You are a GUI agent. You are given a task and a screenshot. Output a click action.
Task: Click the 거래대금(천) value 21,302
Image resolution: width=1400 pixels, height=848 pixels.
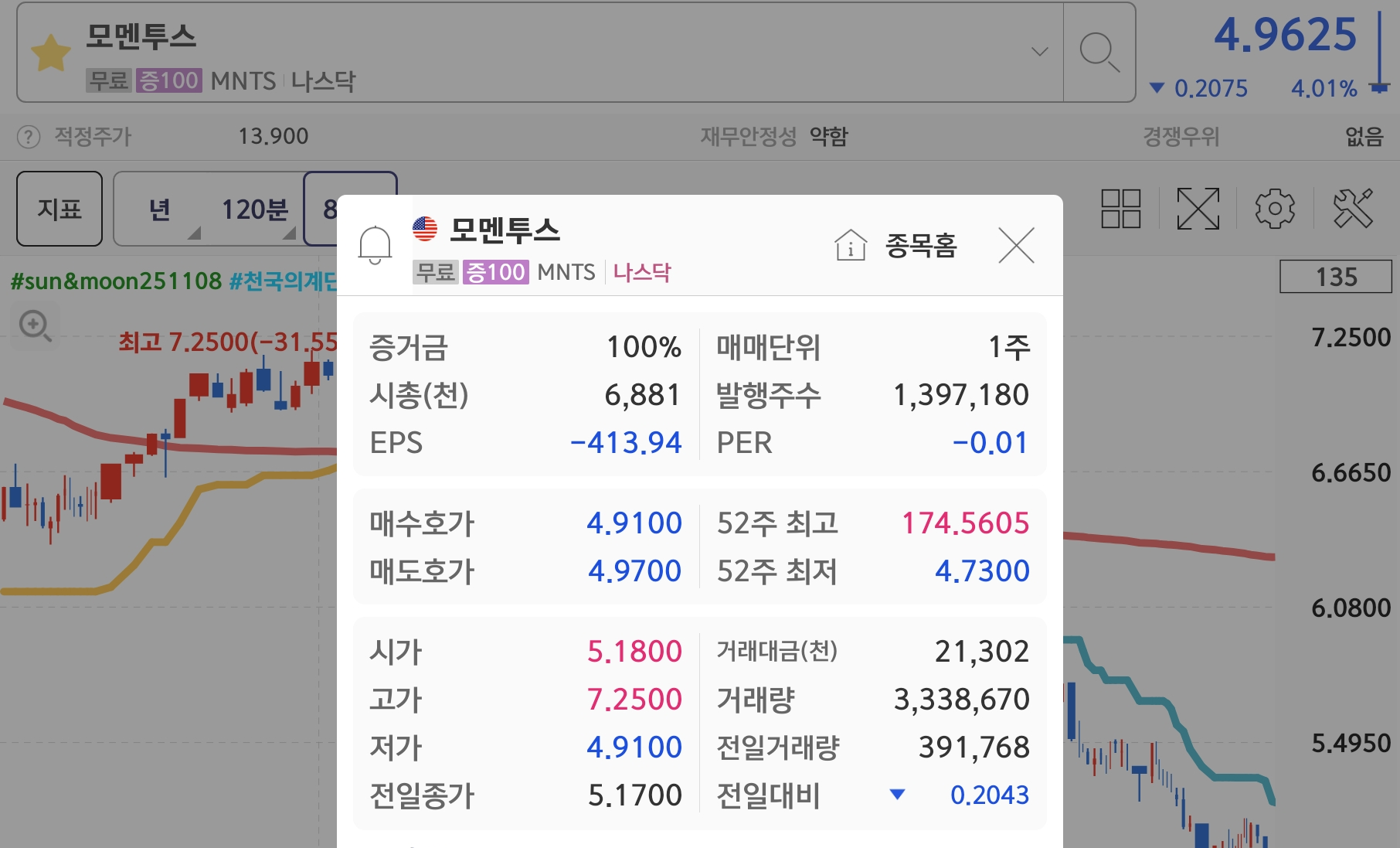[x=982, y=652]
